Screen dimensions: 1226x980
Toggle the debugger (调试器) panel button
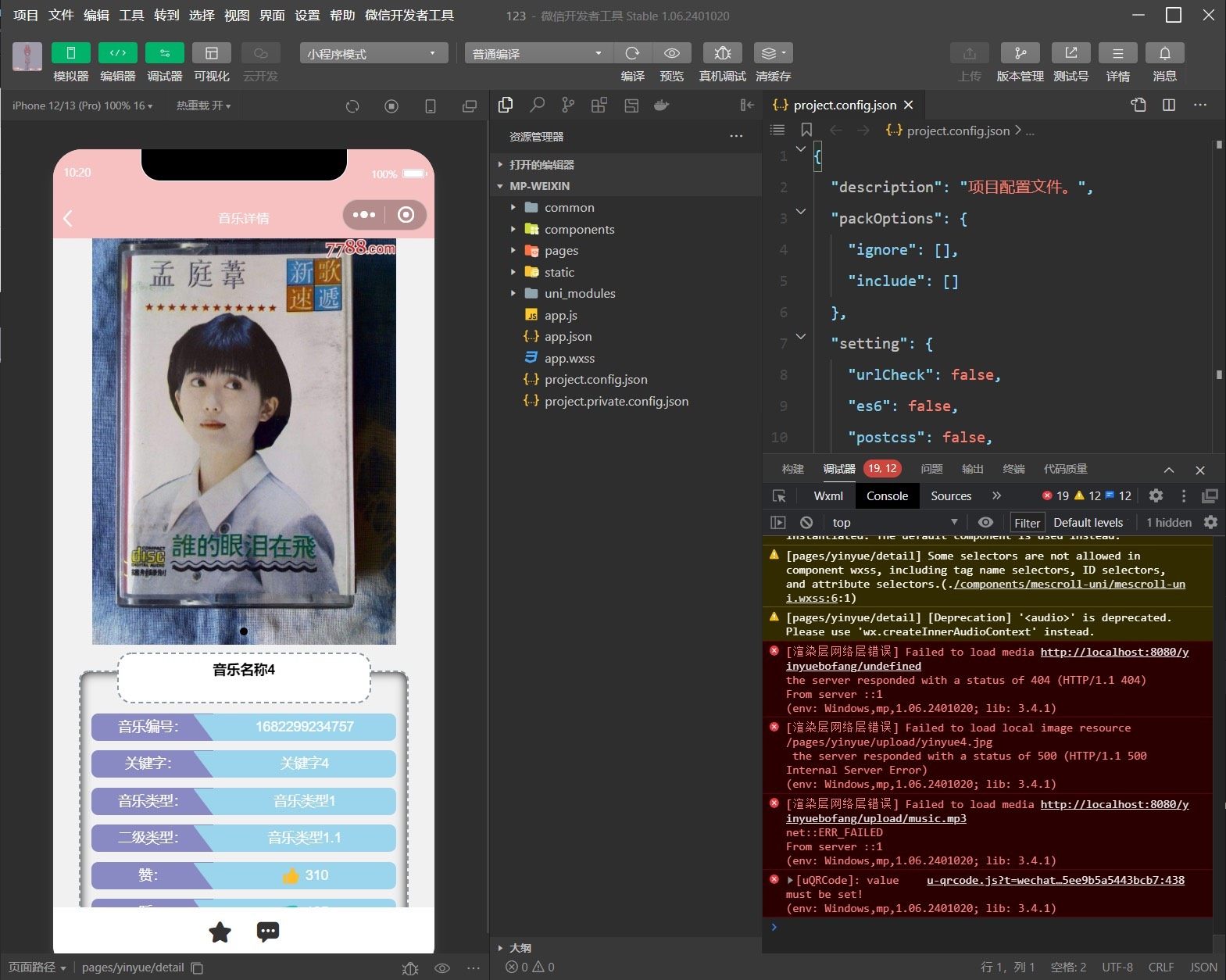(x=164, y=53)
